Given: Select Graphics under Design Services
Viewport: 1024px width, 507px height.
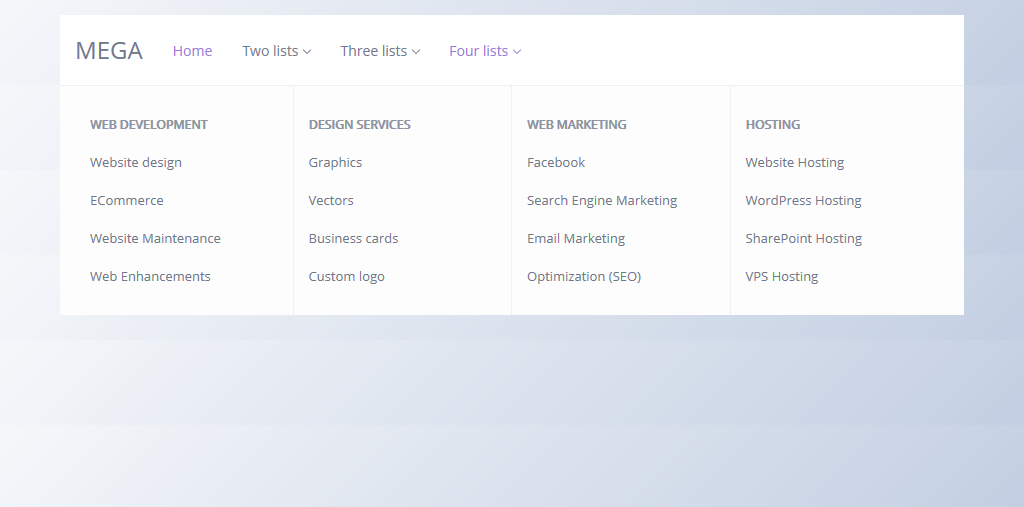Looking at the screenshot, I should 335,162.
